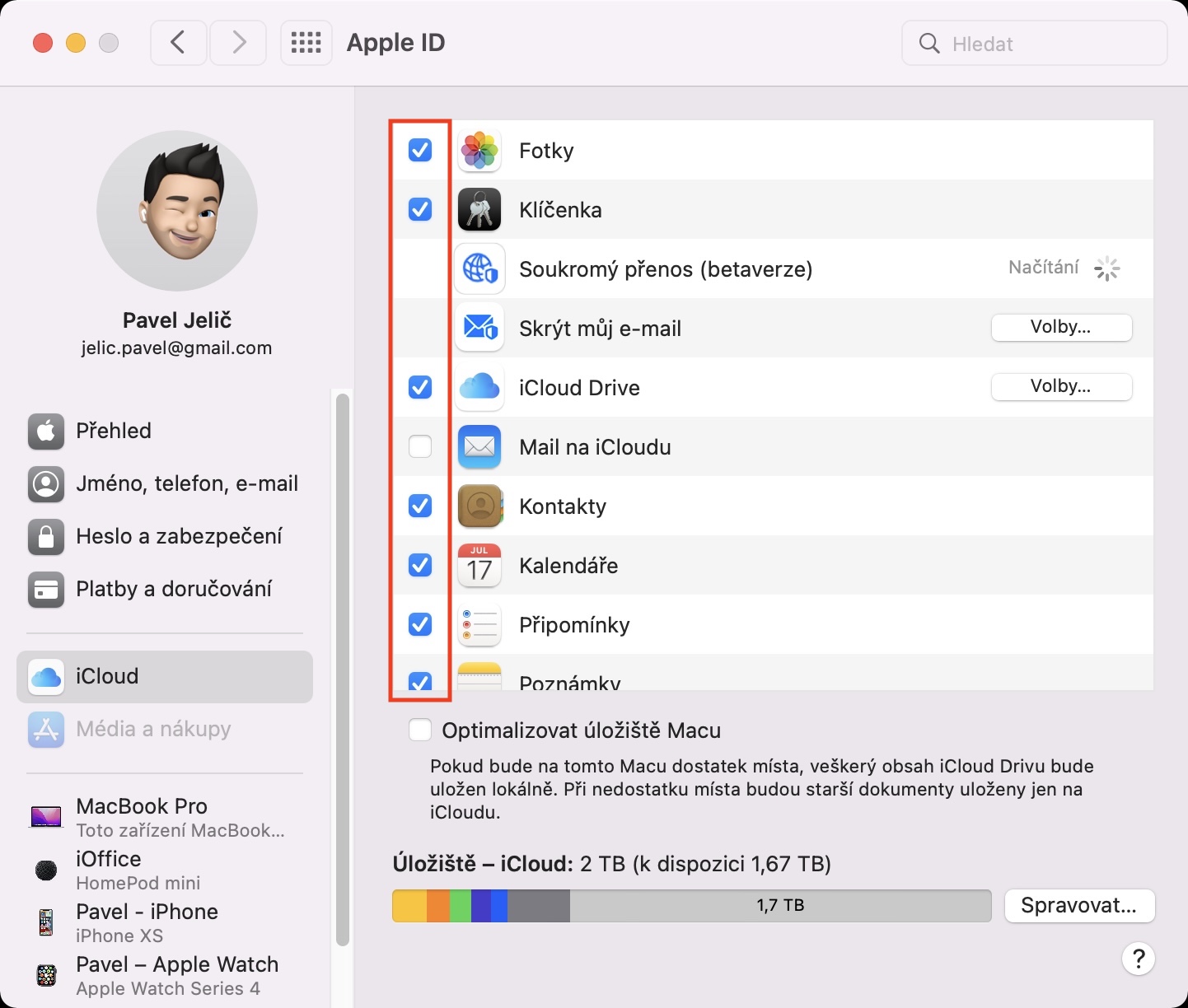Click the Skrýt můj e-mail icon
Viewport: 1188px width, 1008px height.
(x=479, y=329)
